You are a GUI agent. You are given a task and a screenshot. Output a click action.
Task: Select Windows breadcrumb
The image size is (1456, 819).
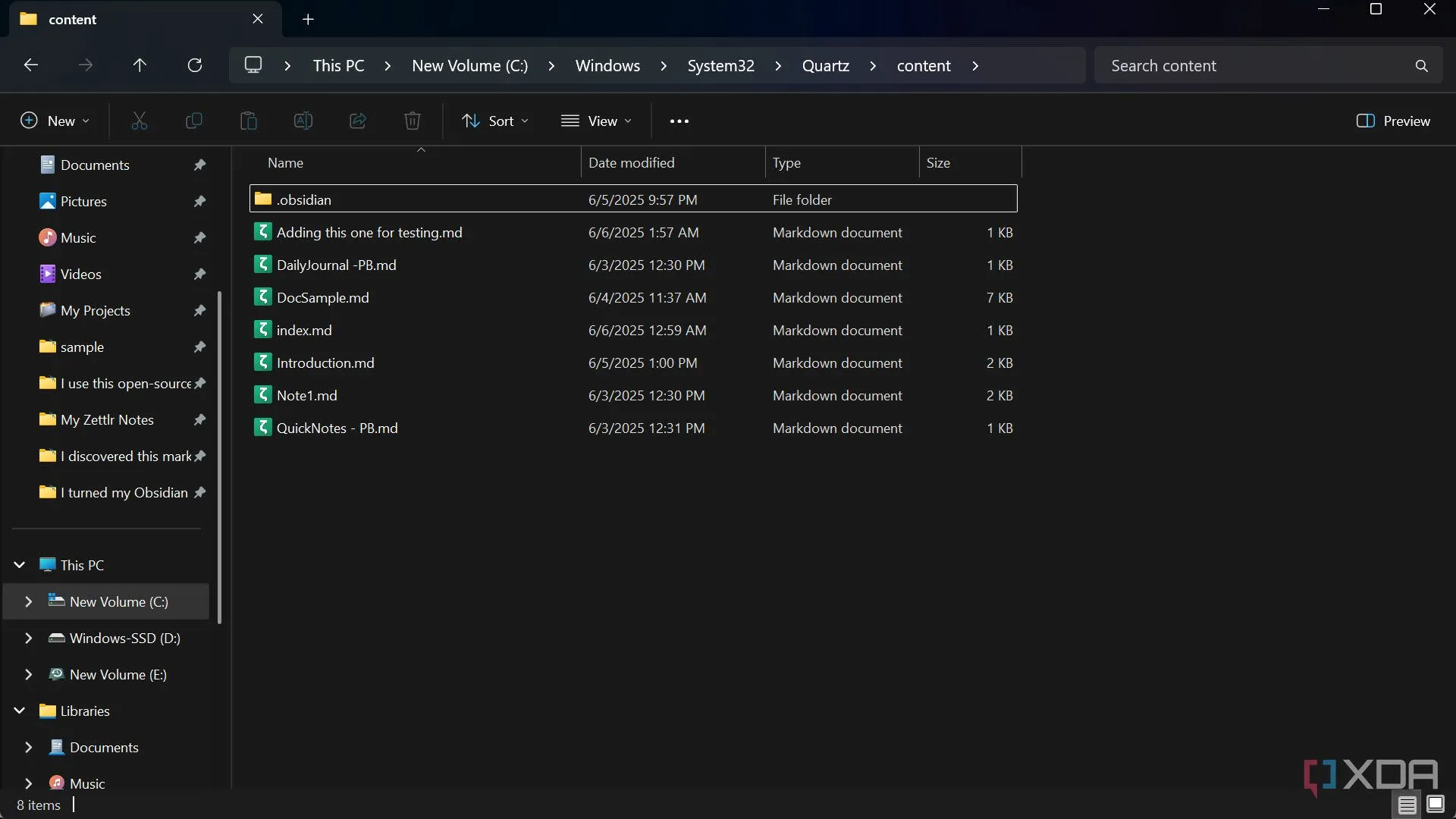607,66
